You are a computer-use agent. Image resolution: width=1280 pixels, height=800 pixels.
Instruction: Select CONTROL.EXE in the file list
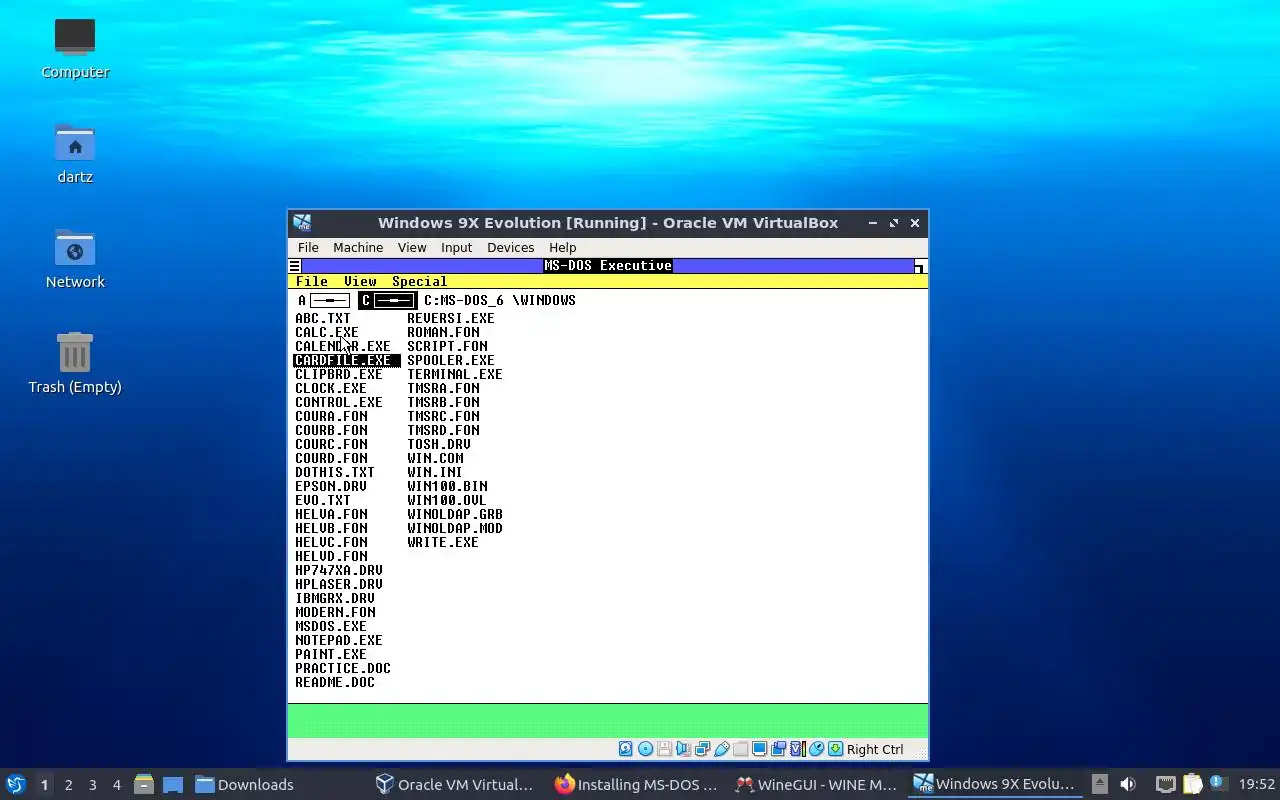[x=338, y=402]
